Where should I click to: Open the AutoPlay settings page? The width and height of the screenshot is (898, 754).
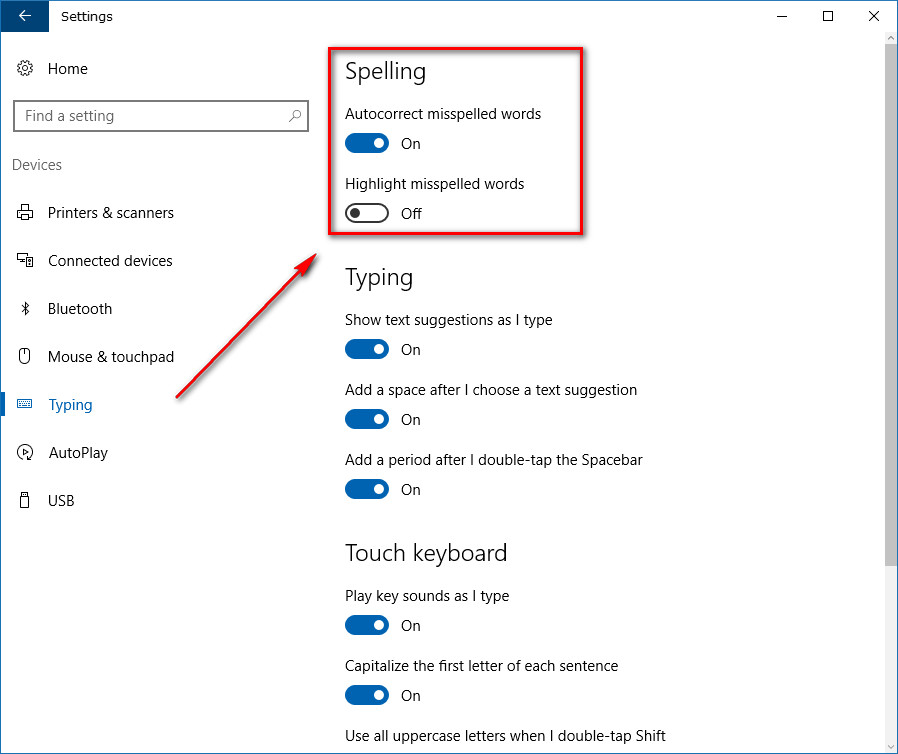tap(78, 452)
